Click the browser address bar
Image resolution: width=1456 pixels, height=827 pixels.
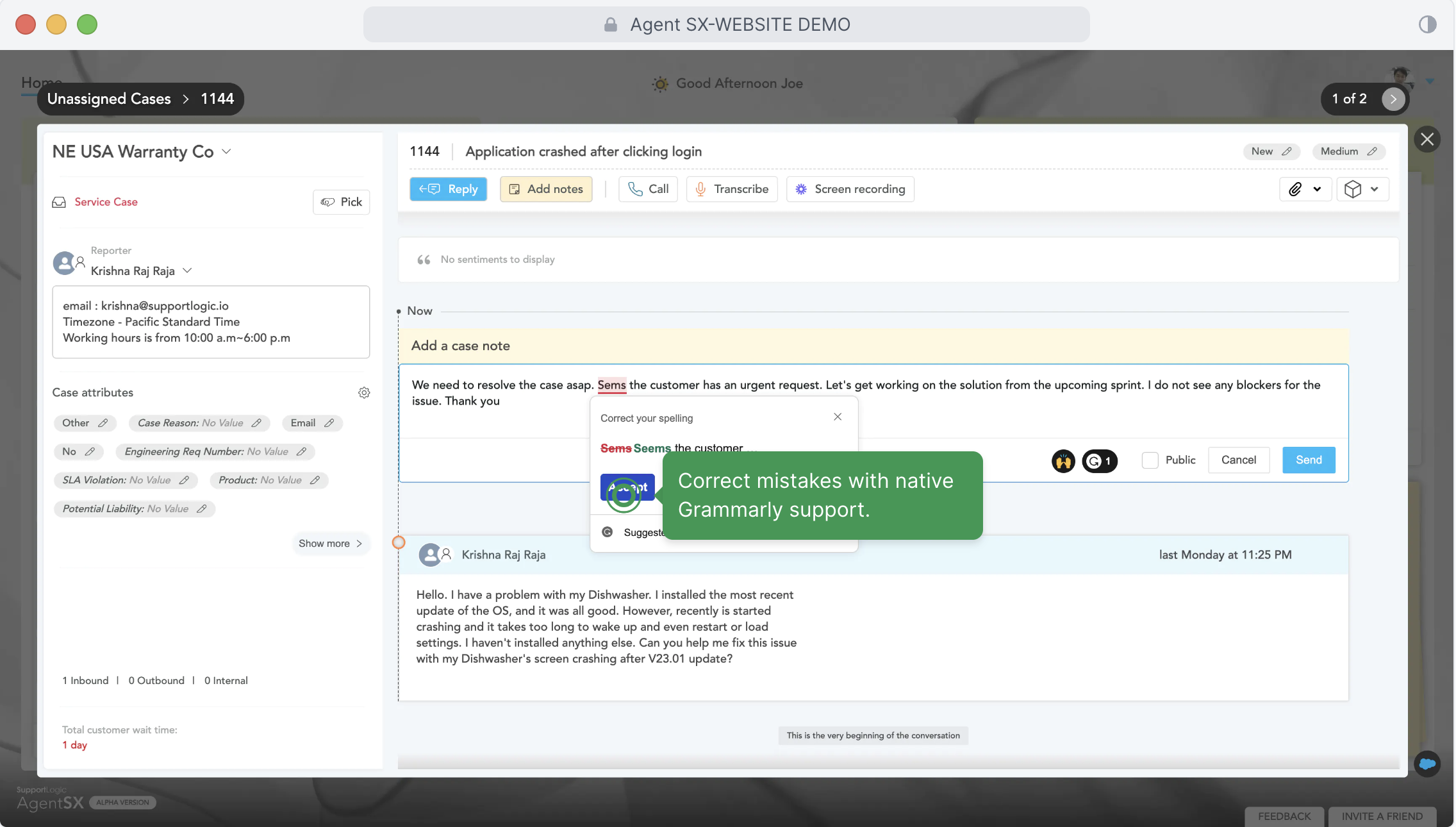tap(726, 25)
